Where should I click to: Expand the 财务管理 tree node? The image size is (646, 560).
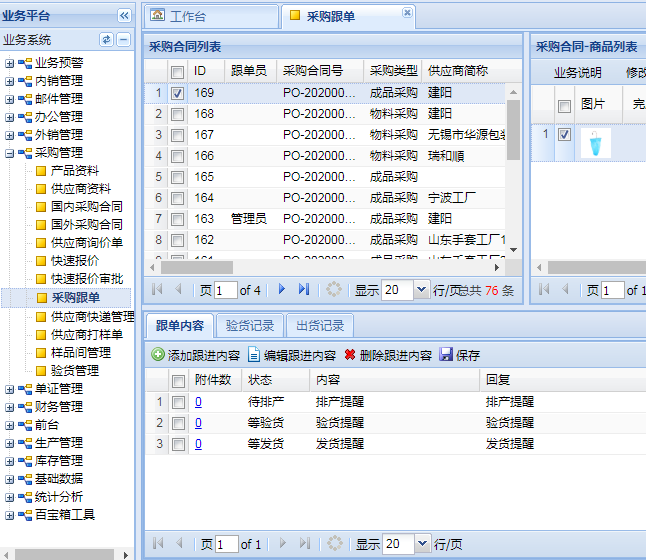[x=10, y=407]
